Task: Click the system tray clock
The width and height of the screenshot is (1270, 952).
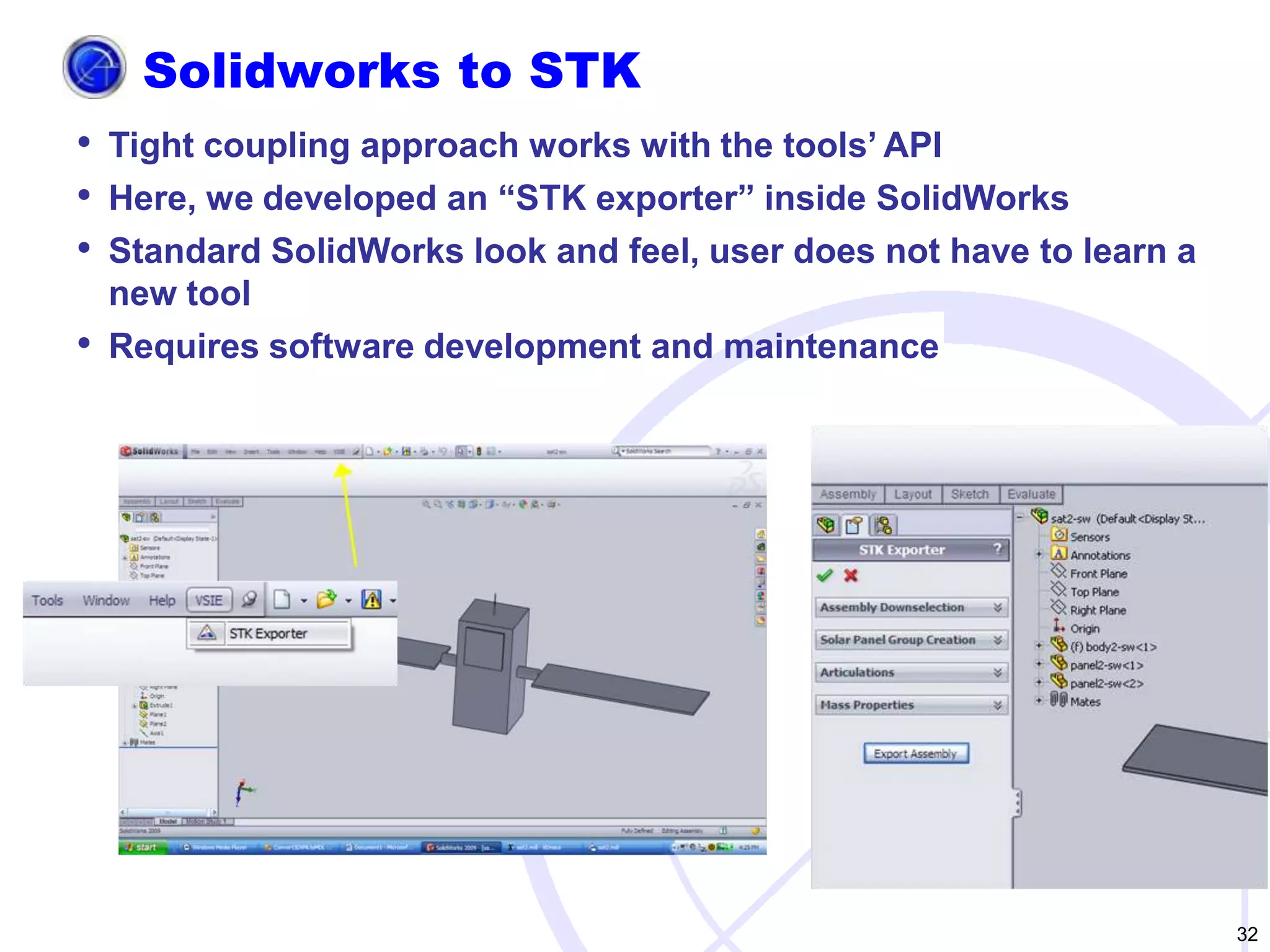Action: coord(748,847)
